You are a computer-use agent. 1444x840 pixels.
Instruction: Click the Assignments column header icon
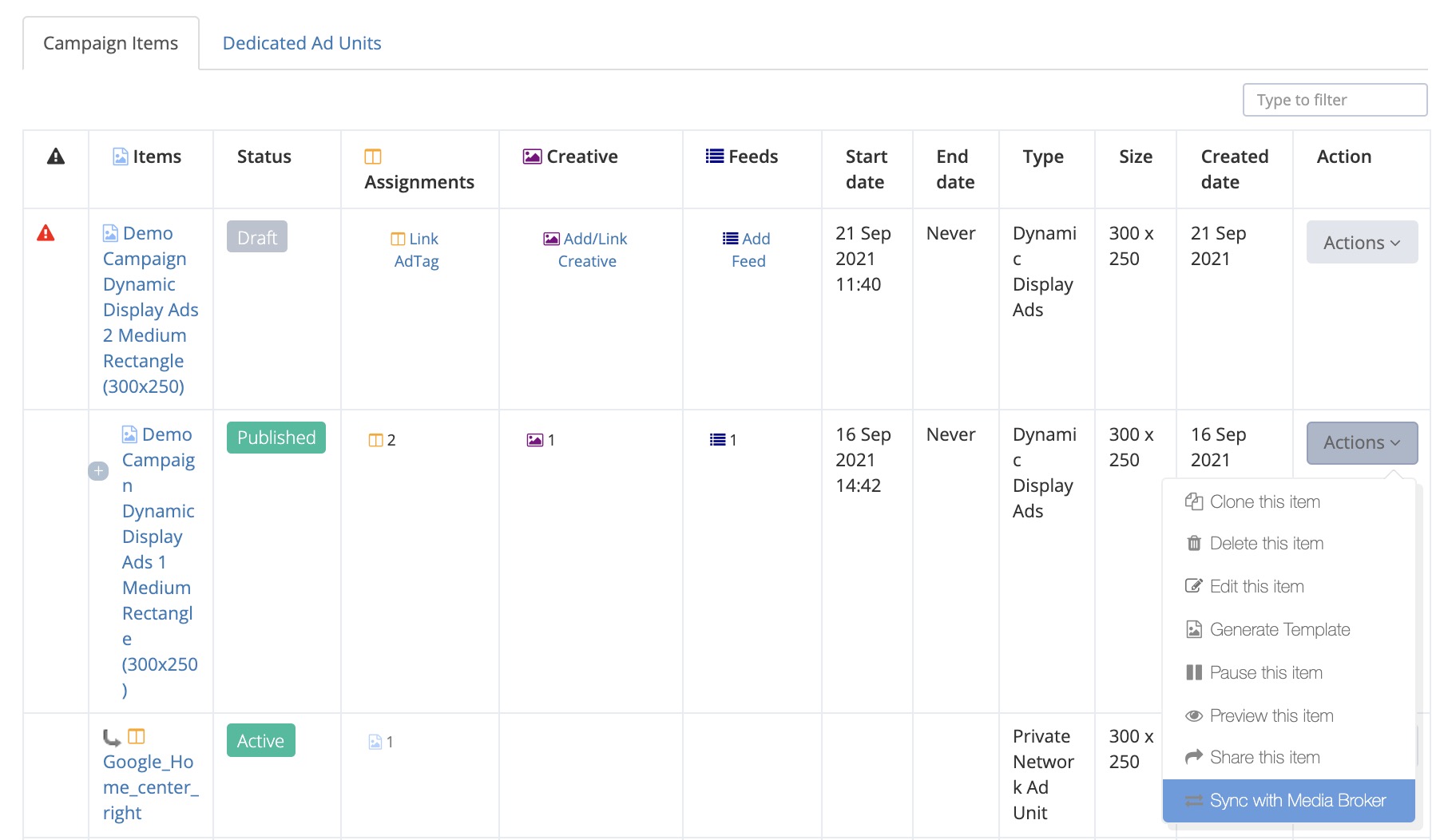(373, 157)
